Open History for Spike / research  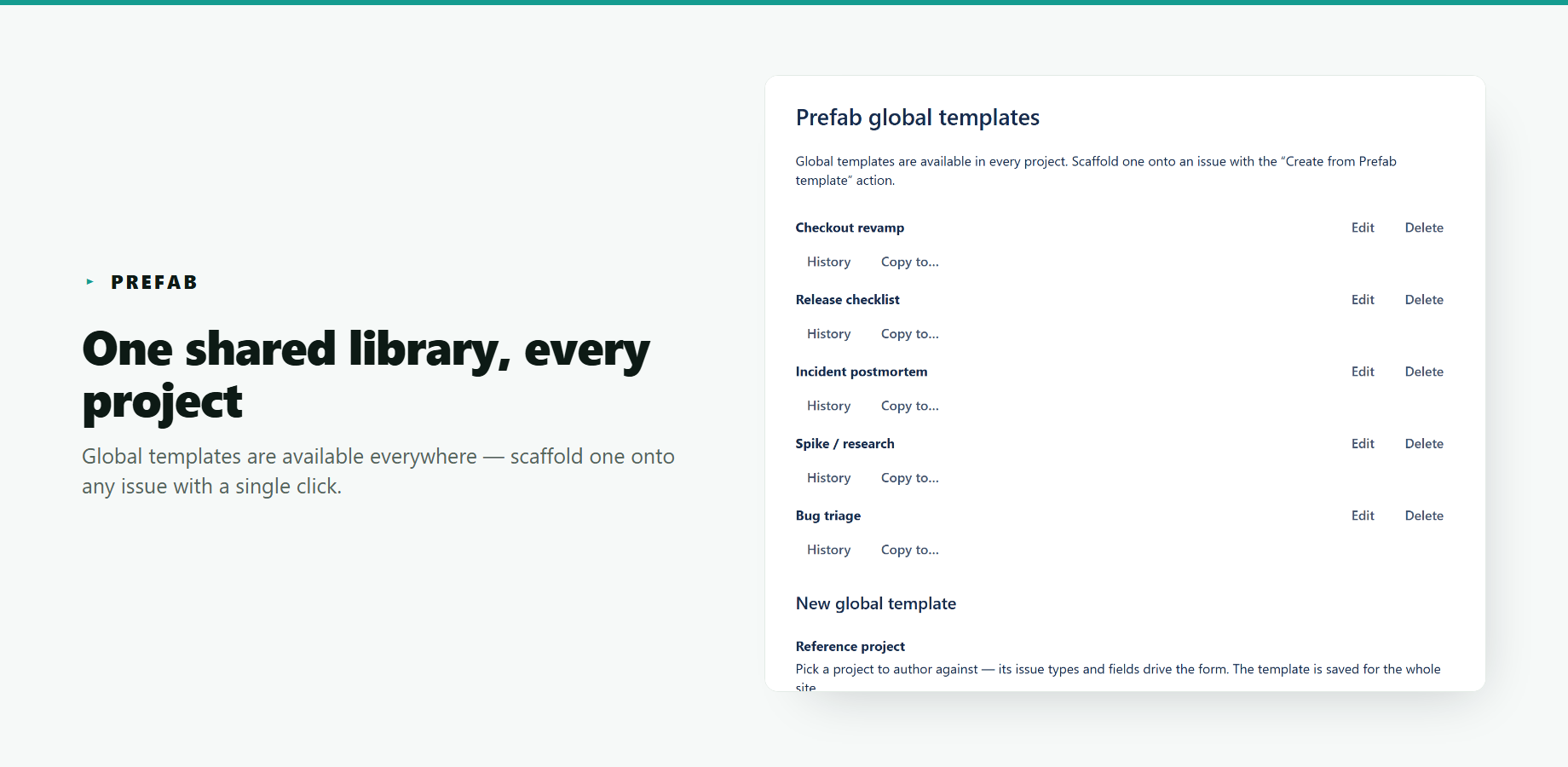click(x=828, y=478)
